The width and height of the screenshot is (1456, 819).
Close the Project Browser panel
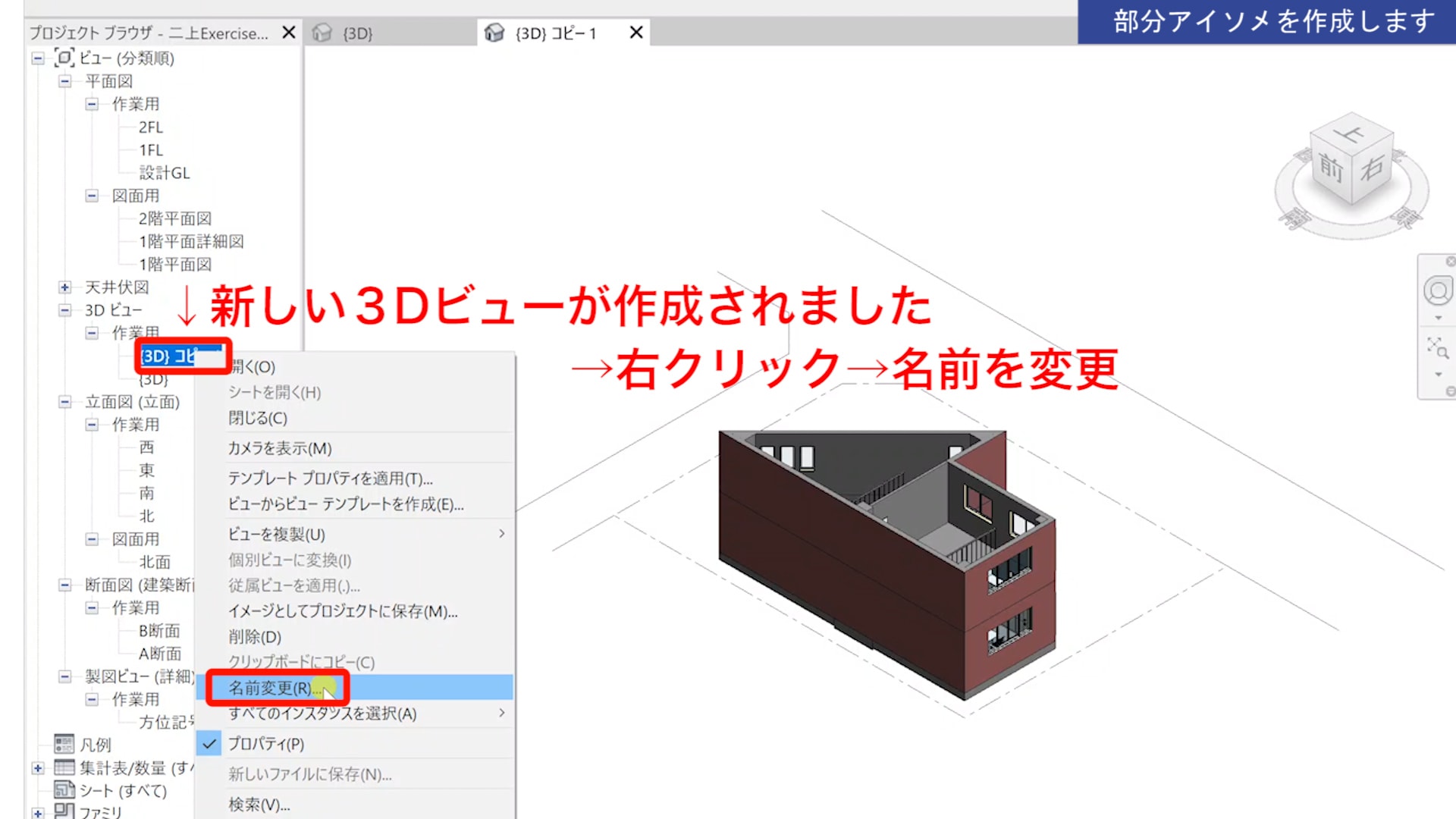(x=289, y=33)
